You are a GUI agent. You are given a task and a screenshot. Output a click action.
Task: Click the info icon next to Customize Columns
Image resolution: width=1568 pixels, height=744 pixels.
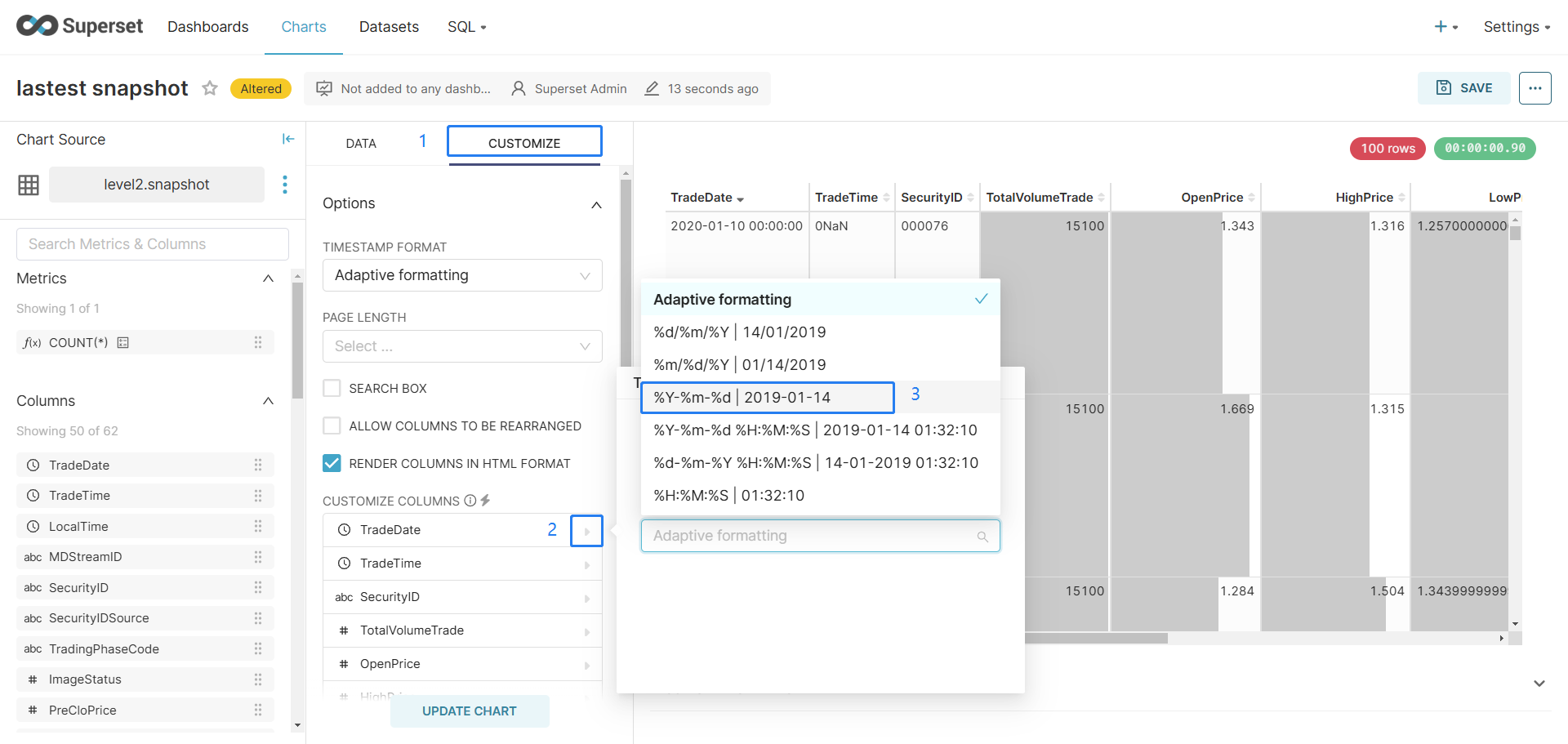[x=470, y=501]
